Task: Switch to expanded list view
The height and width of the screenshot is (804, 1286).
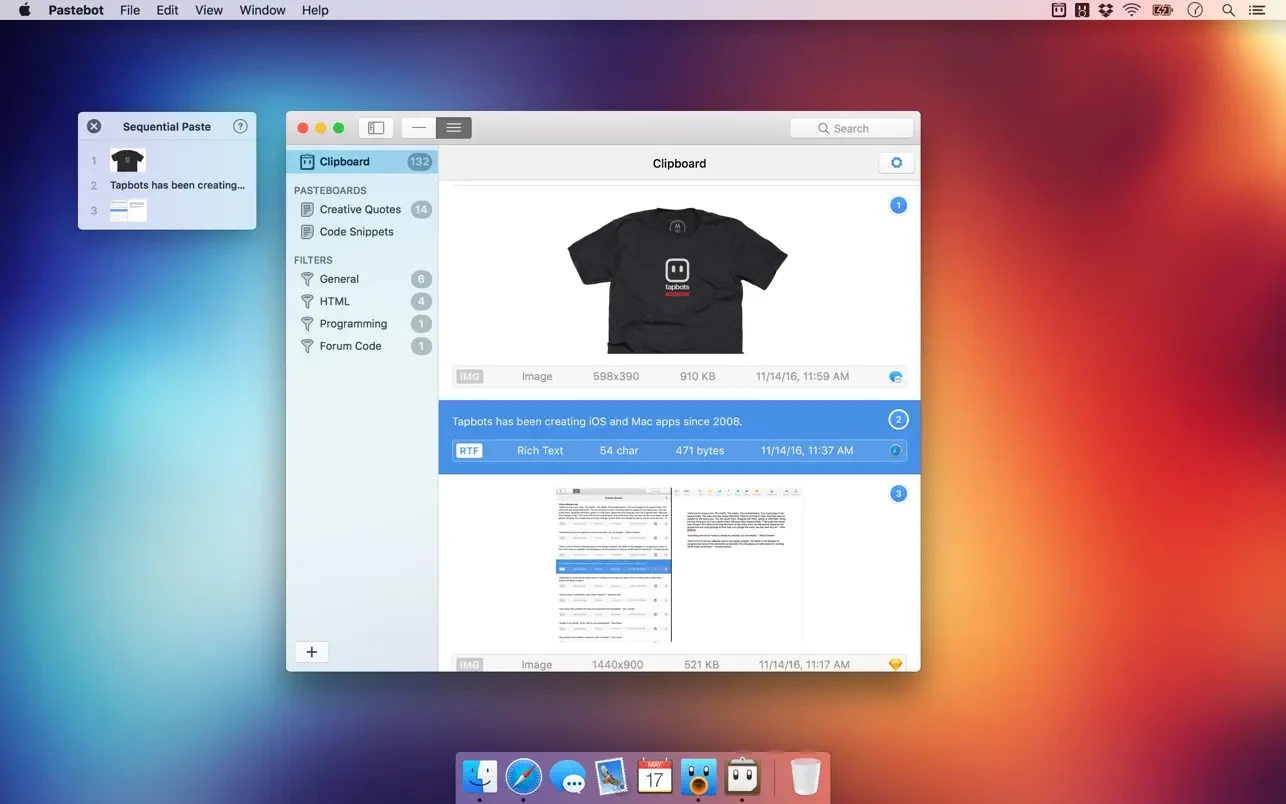Action: [x=454, y=128]
